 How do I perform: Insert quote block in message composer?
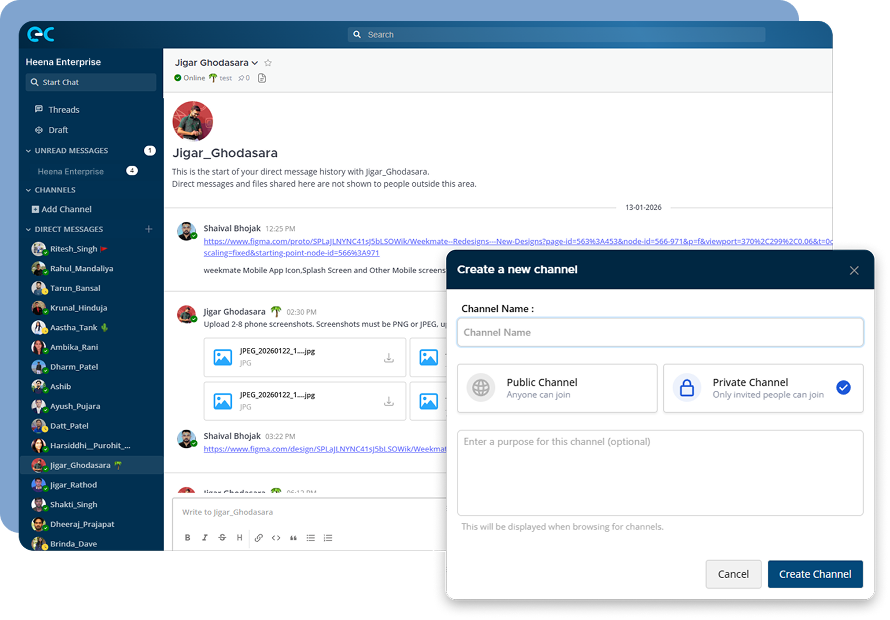pos(293,538)
